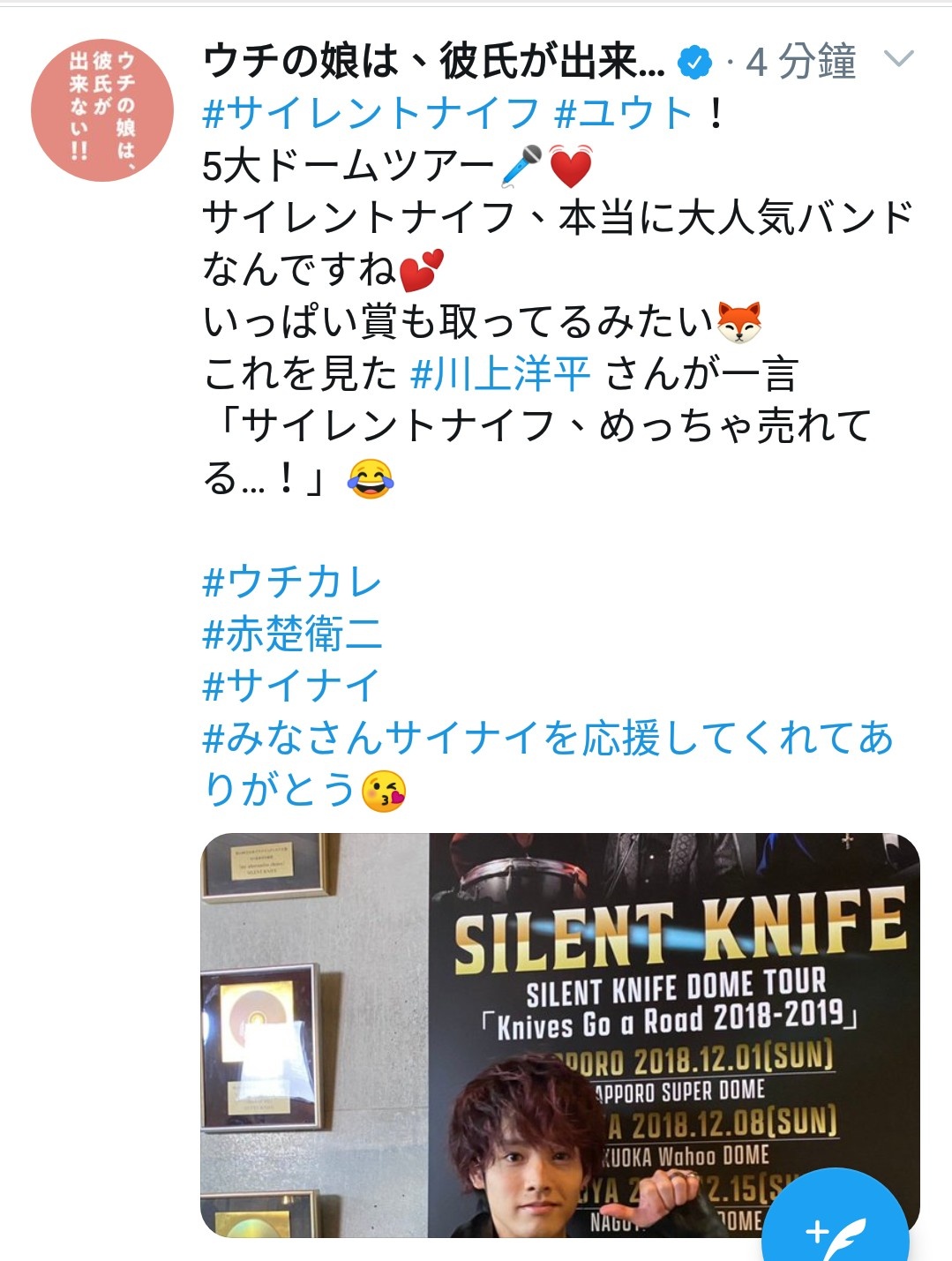Open the #サイレントナイフ hashtag
Screen dimensions: 952x1261
point(371,114)
